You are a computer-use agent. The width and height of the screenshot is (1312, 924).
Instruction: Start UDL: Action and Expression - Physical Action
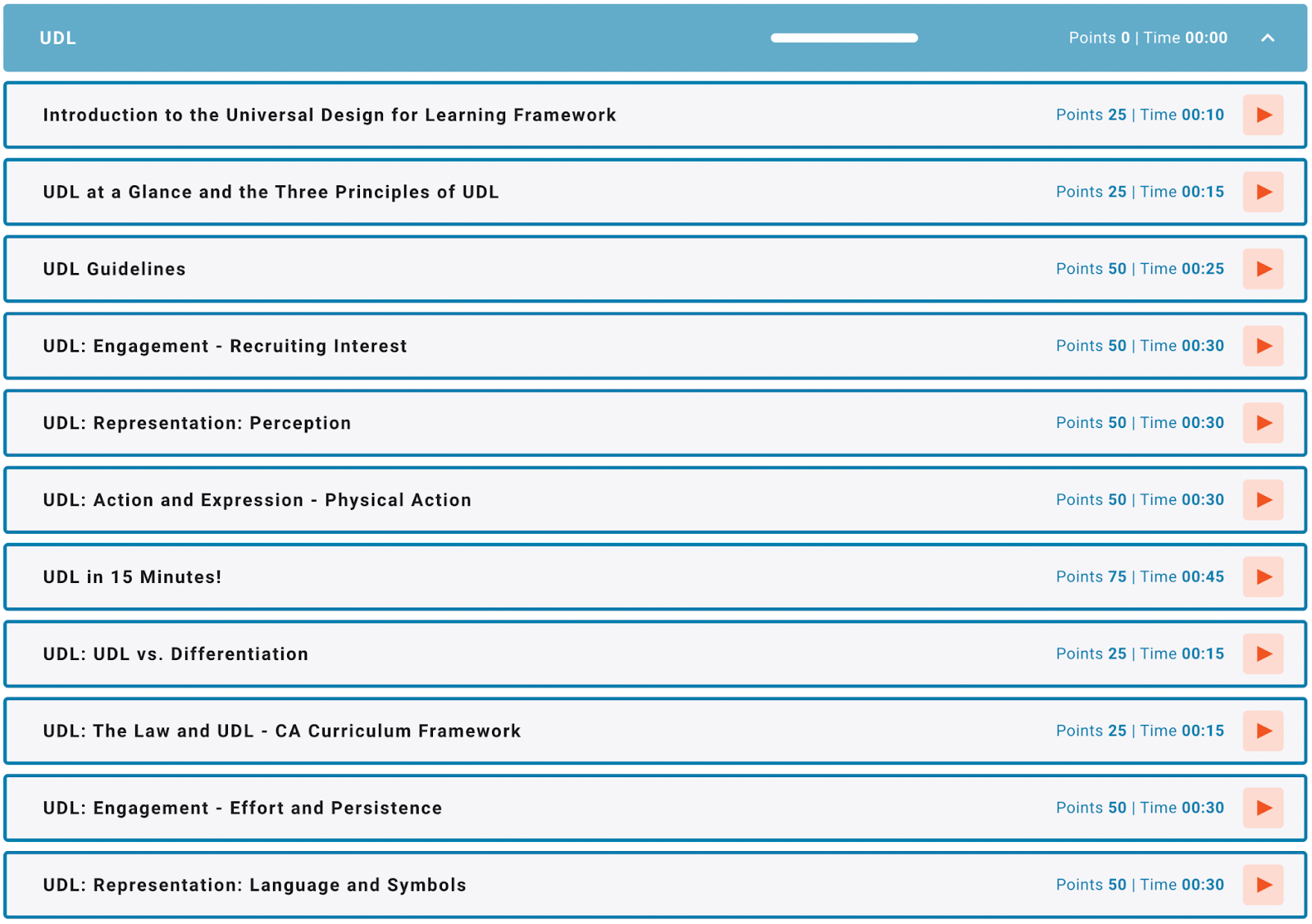pos(1263,500)
